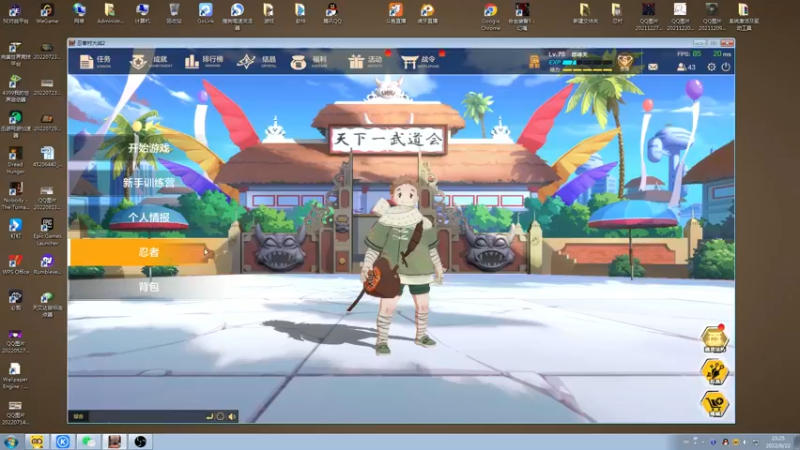Click the chat send enter icon

click(x=209, y=416)
